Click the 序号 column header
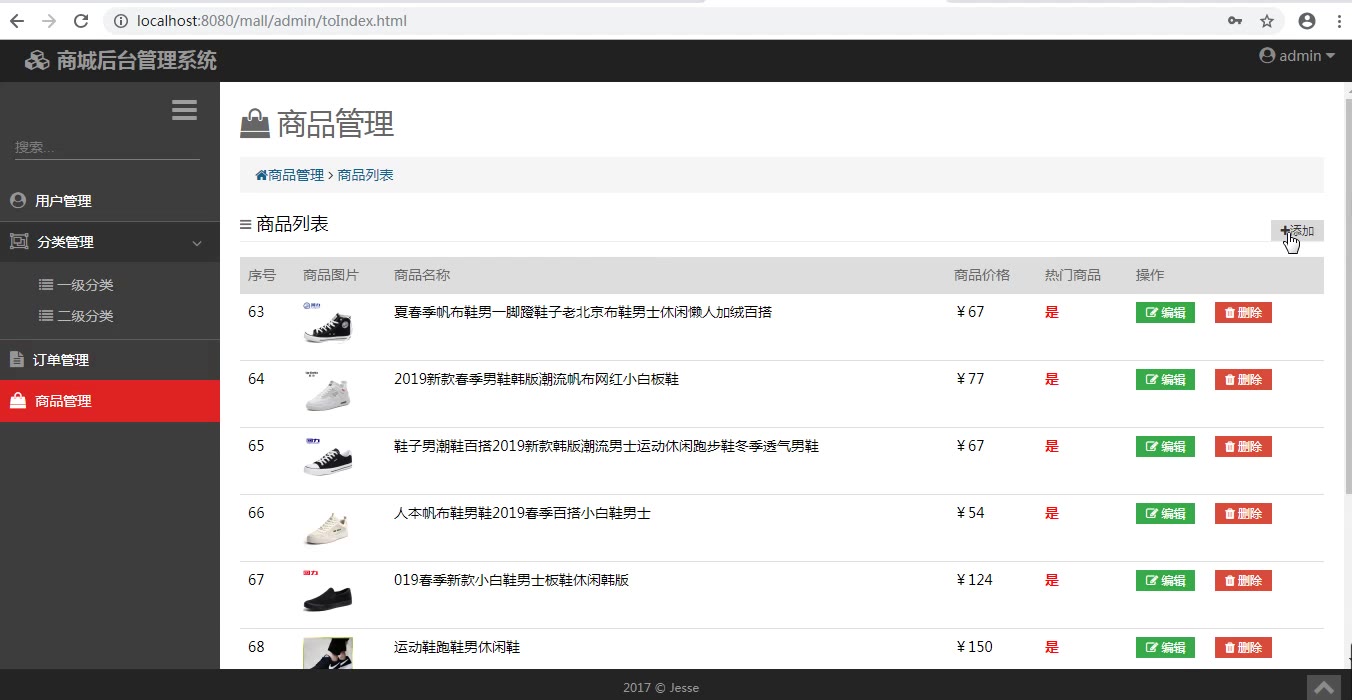The image size is (1352, 700). tap(262, 275)
